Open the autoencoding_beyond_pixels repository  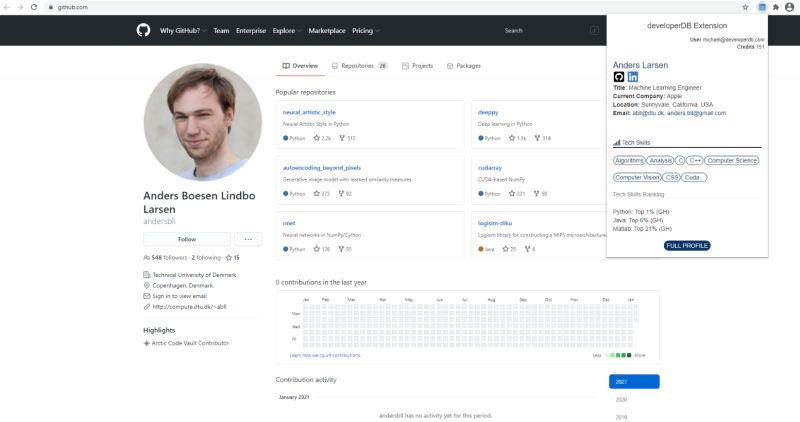322,168
